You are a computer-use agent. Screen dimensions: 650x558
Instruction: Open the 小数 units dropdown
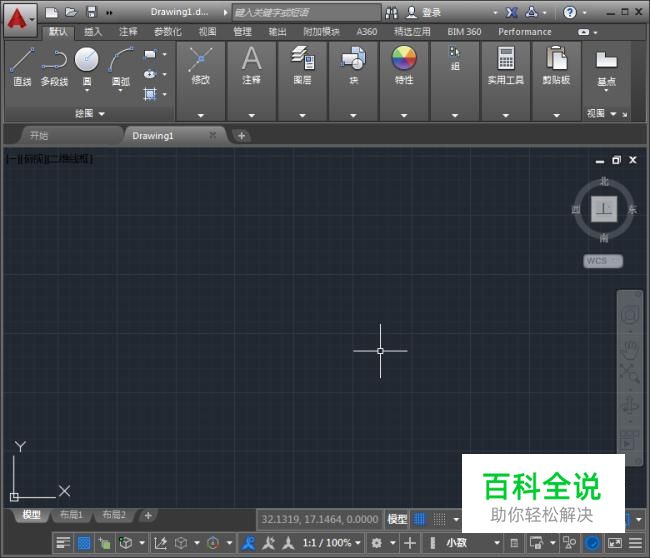tap(471, 543)
